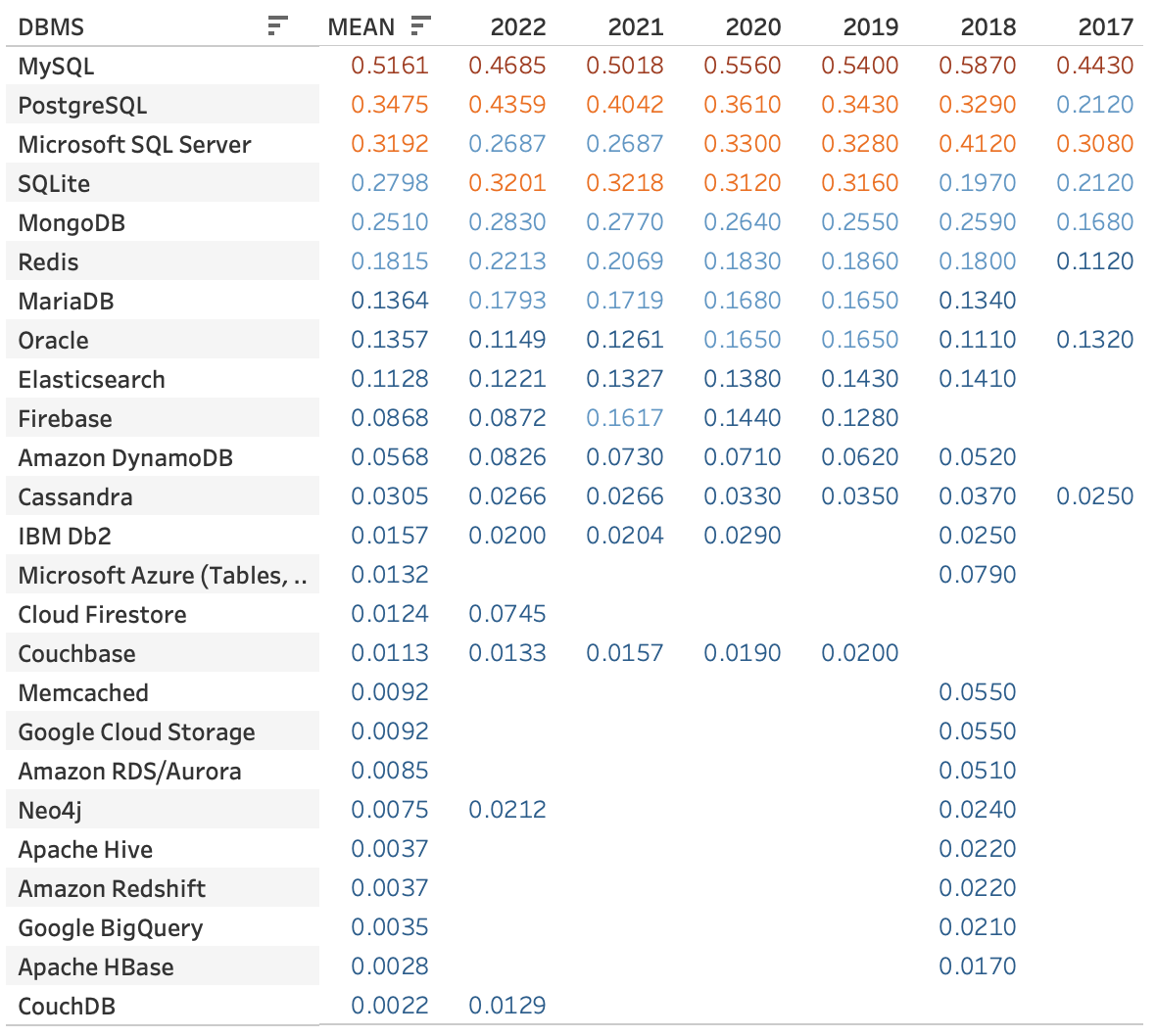This screenshot has height=1036, width=1156.
Task: Click Microsoft Azure 2018 value 0.0790
Action: point(978,574)
